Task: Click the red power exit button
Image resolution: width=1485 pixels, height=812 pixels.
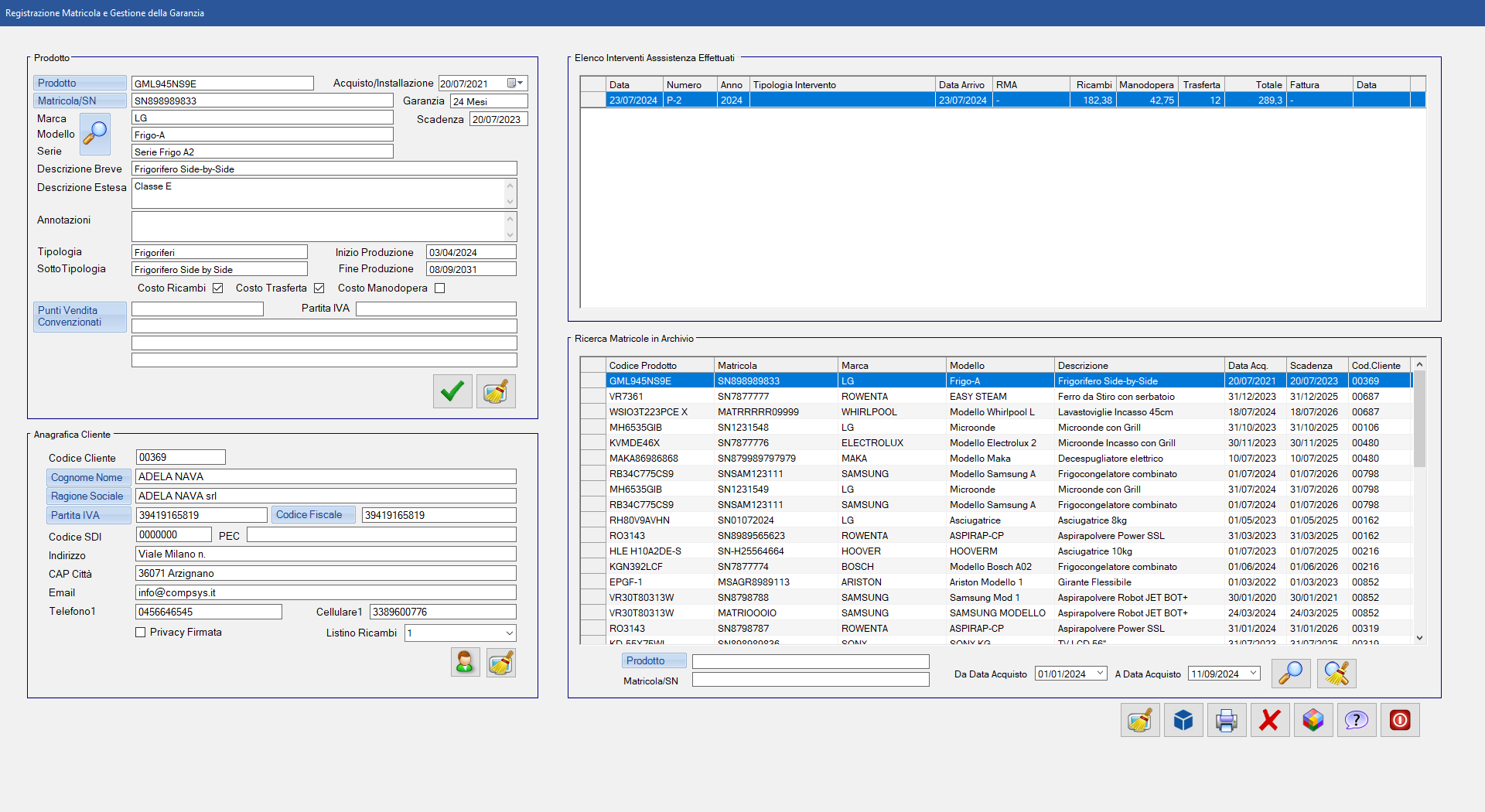Action: coord(1399,721)
